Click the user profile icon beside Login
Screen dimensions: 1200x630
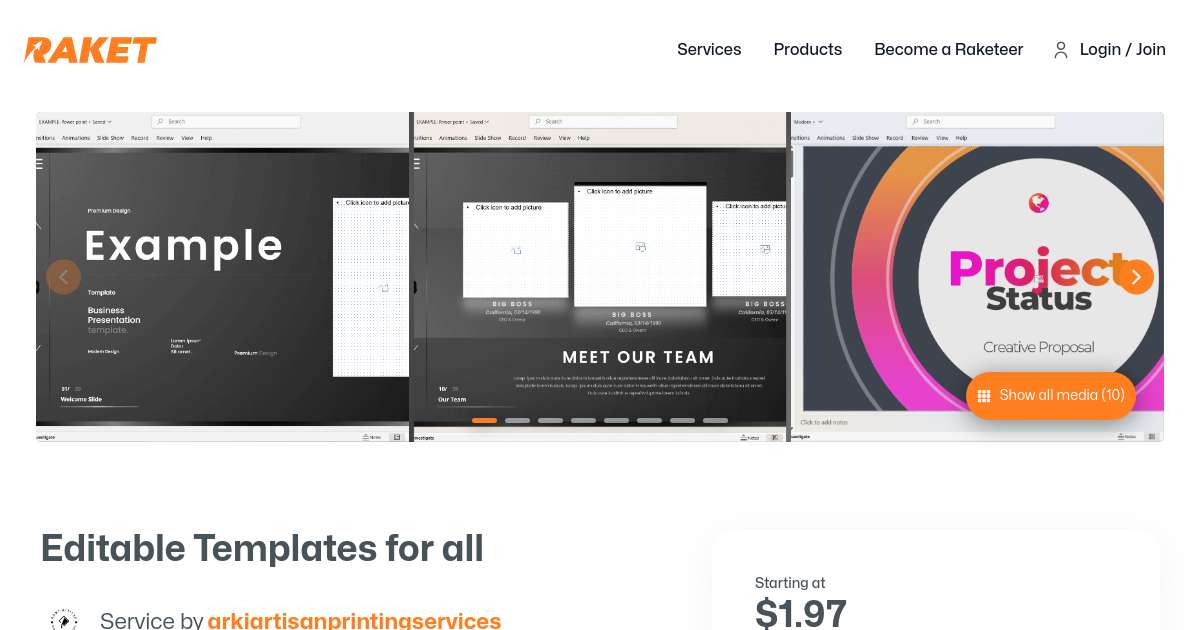coord(1061,50)
